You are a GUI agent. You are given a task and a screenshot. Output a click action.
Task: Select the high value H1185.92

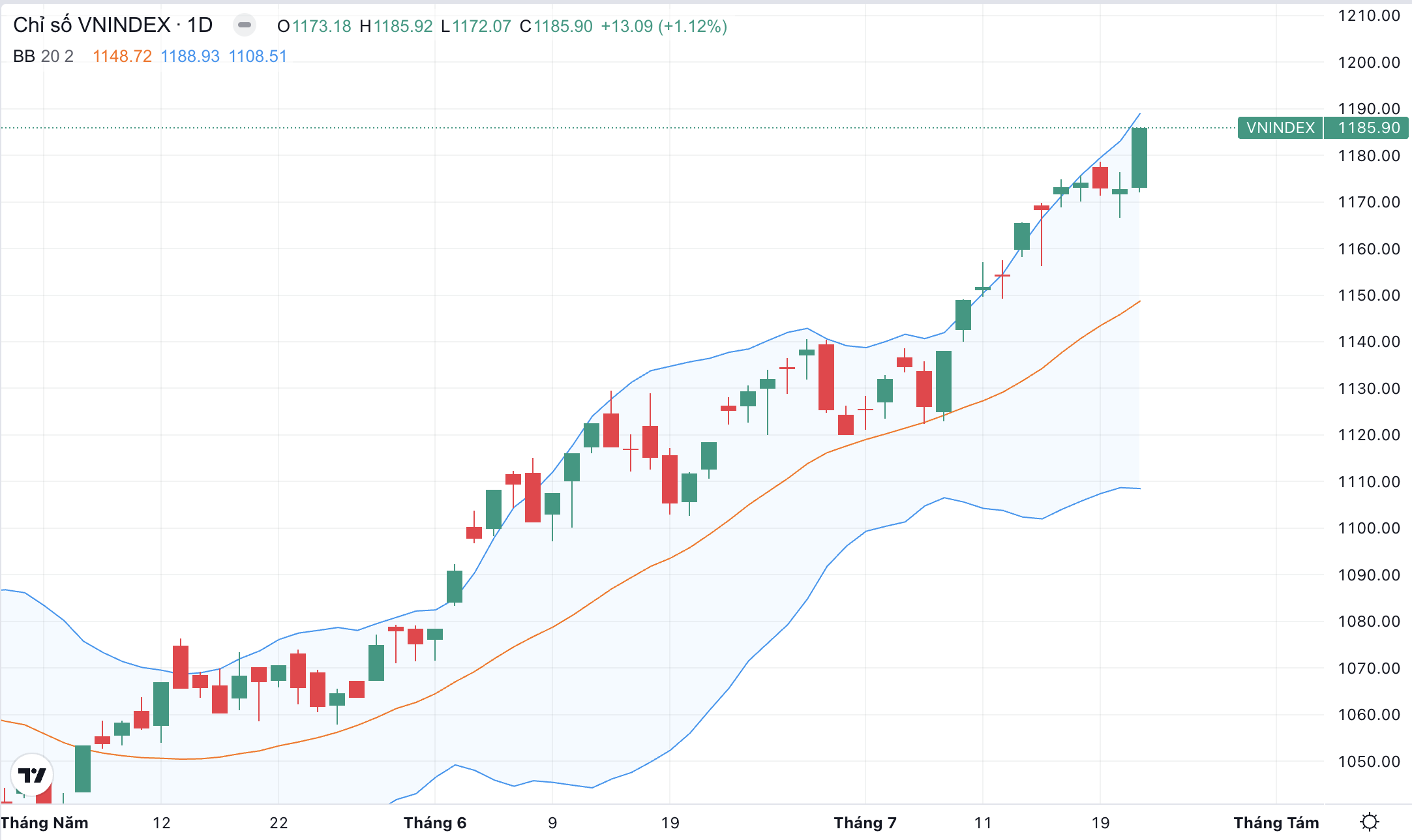click(x=396, y=26)
